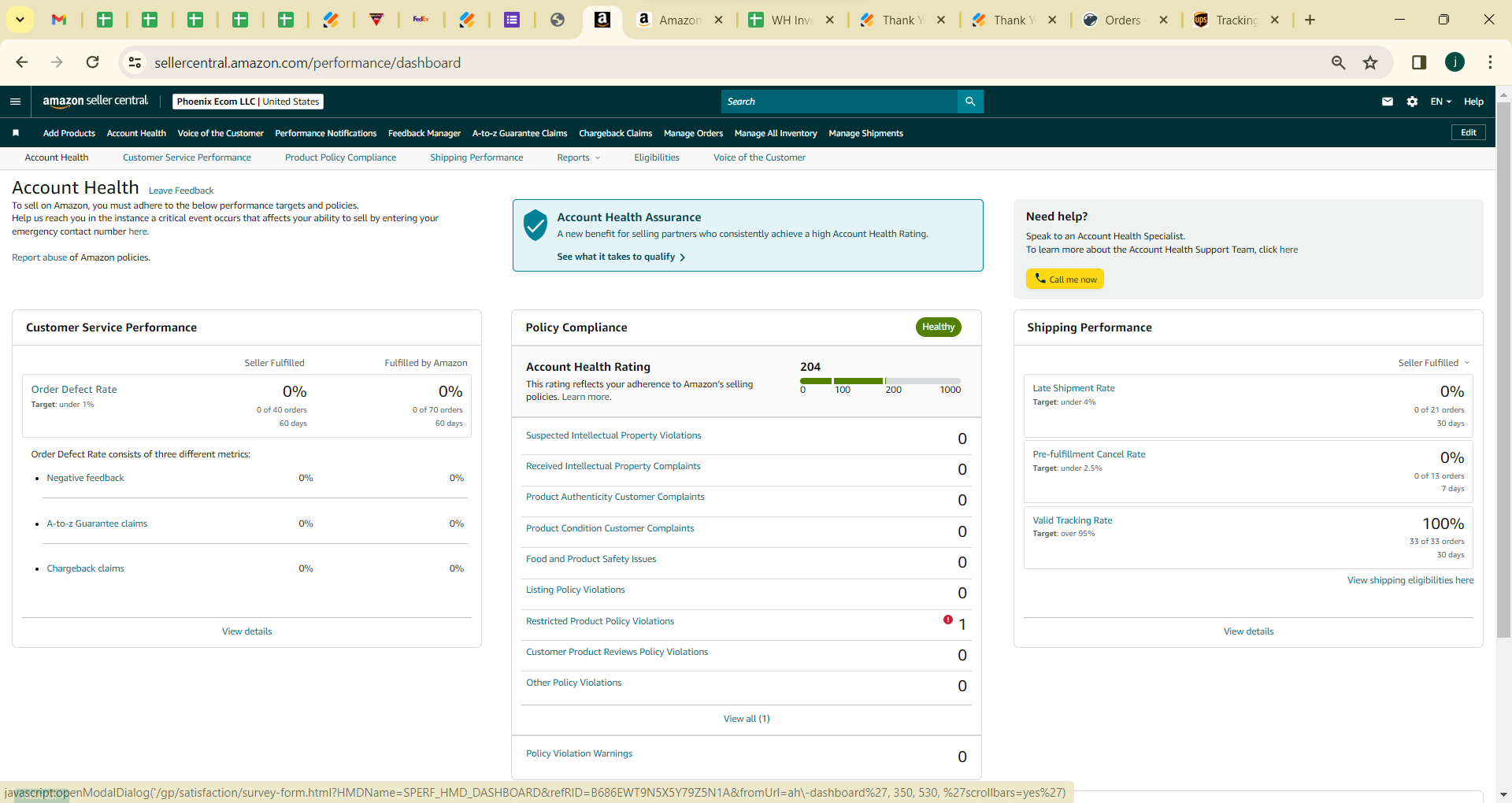Open Policy Violation Warnings link

pos(579,753)
